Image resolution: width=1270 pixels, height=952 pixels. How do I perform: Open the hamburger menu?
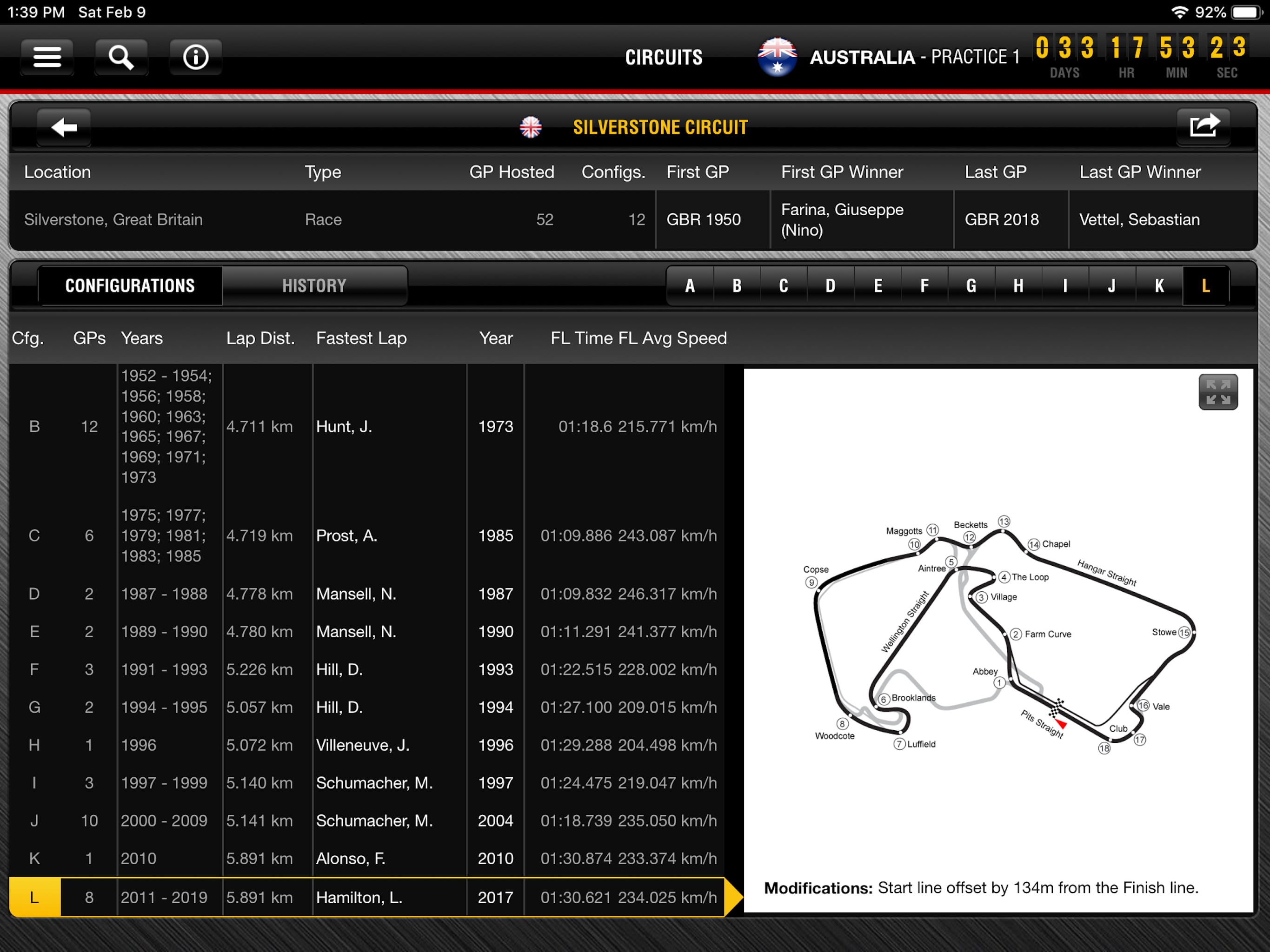click(47, 57)
